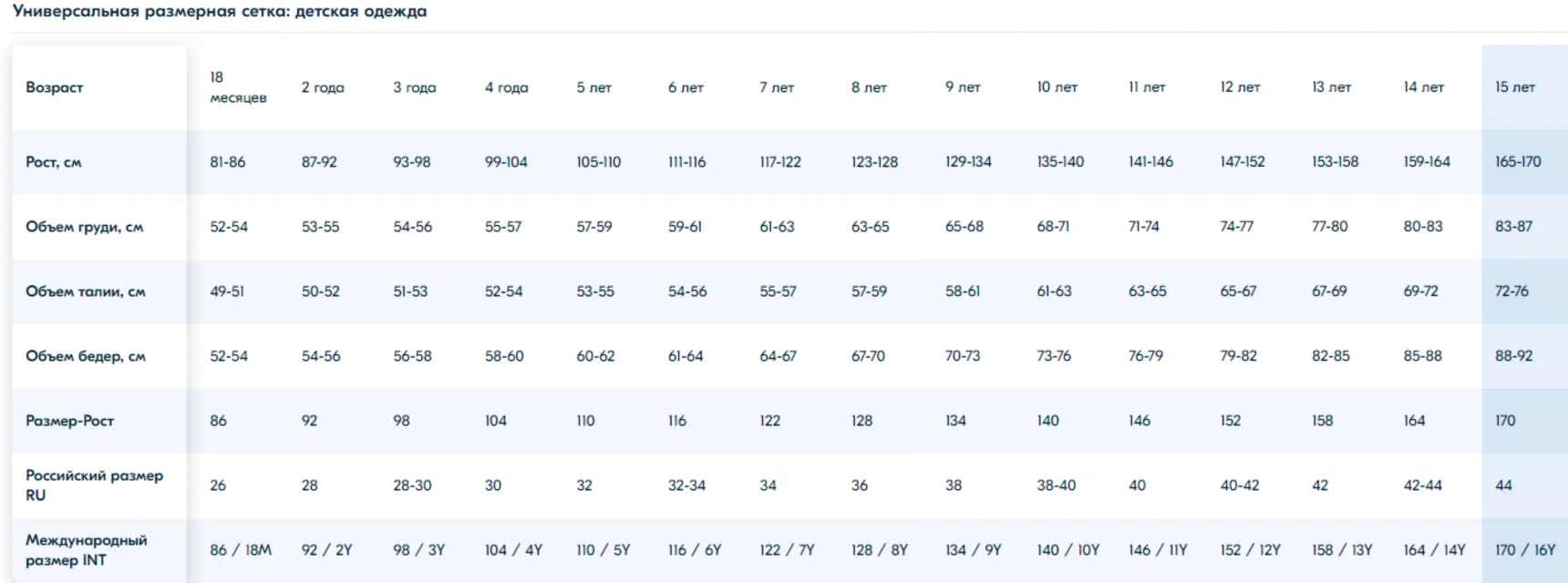Screen dimensions: 1568x583
Task: Click international size '86 / 18M'
Action: click(241, 550)
